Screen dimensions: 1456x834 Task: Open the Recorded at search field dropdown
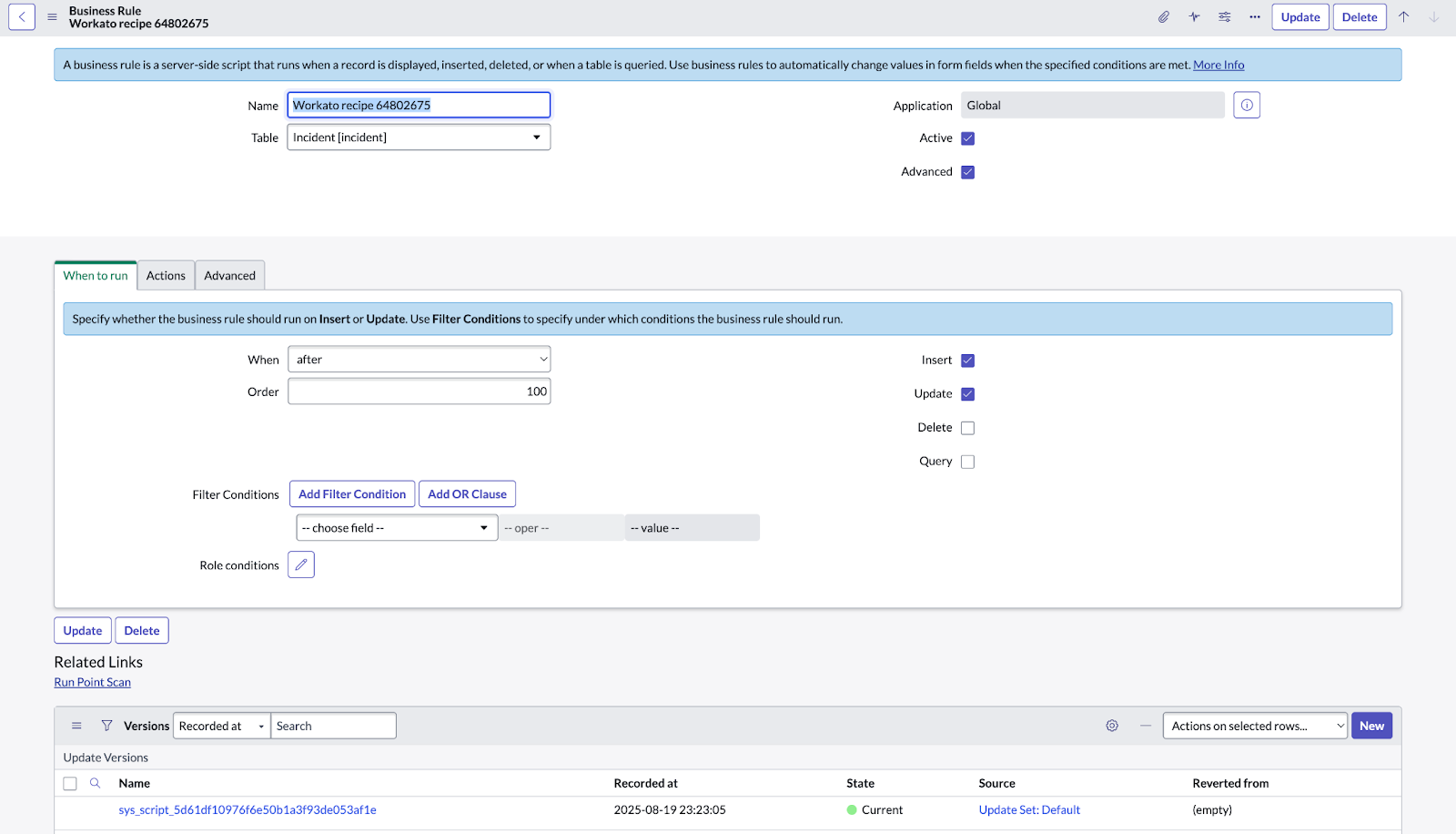click(x=222, y=726)
